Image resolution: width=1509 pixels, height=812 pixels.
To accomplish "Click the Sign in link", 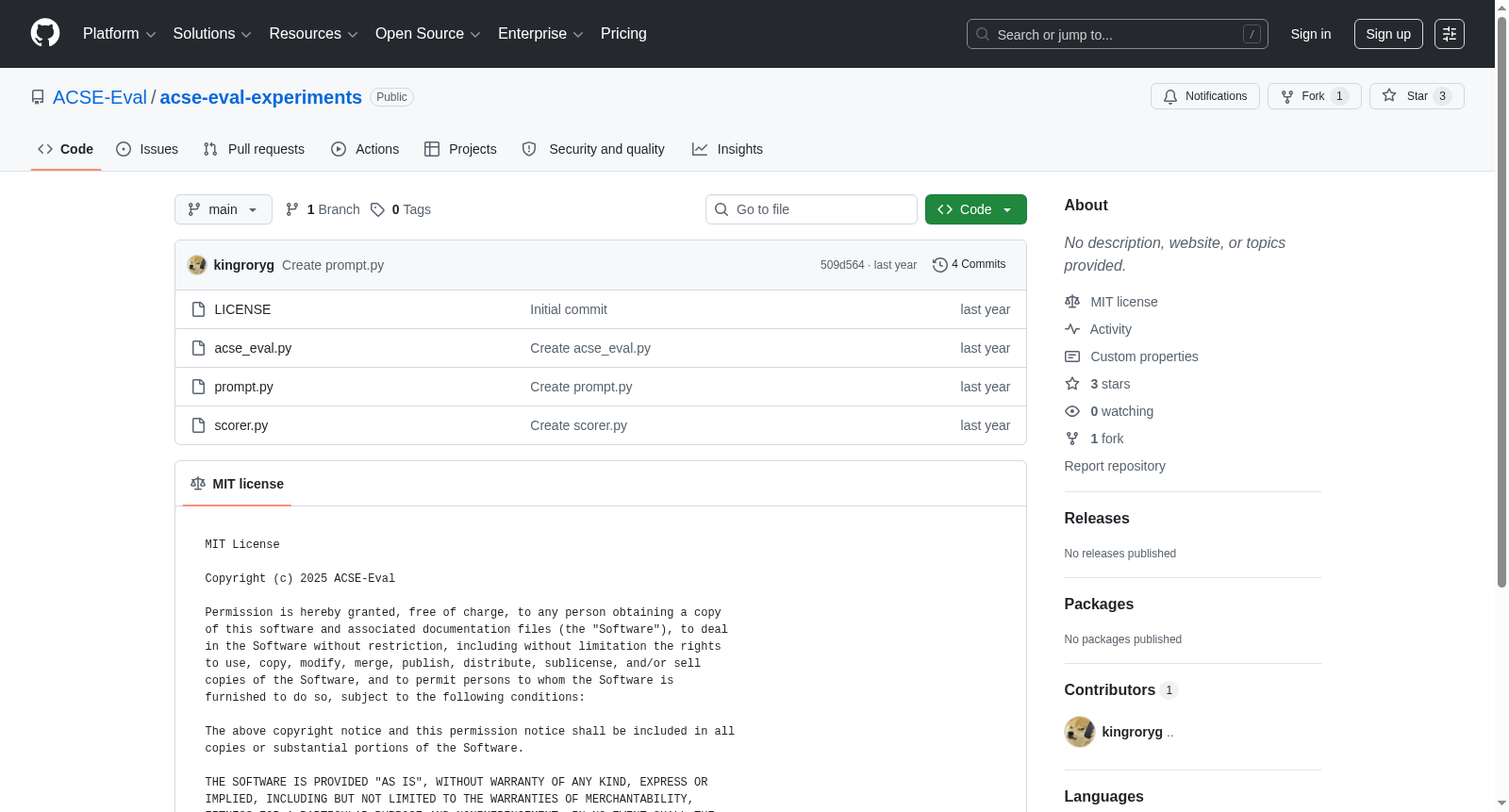I will tap(1311, 34).
